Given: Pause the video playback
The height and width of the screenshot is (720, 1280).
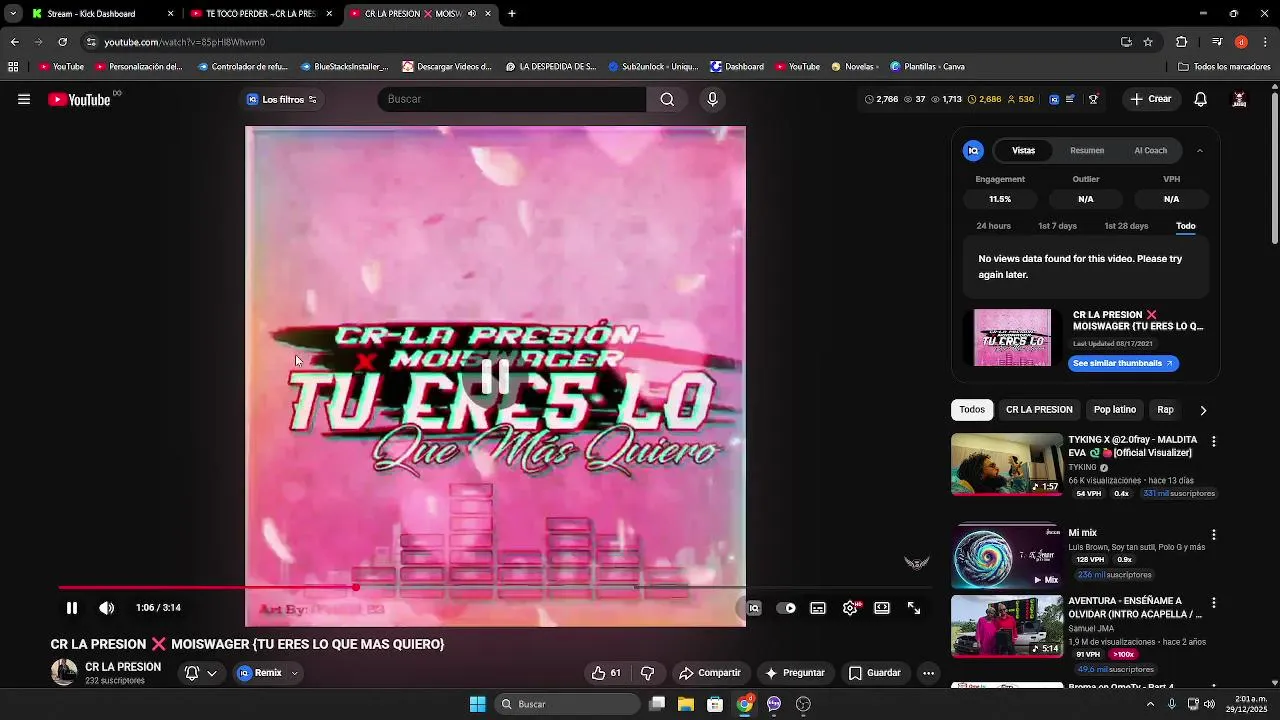Looking at the screenshot, I should click(72, 608).
